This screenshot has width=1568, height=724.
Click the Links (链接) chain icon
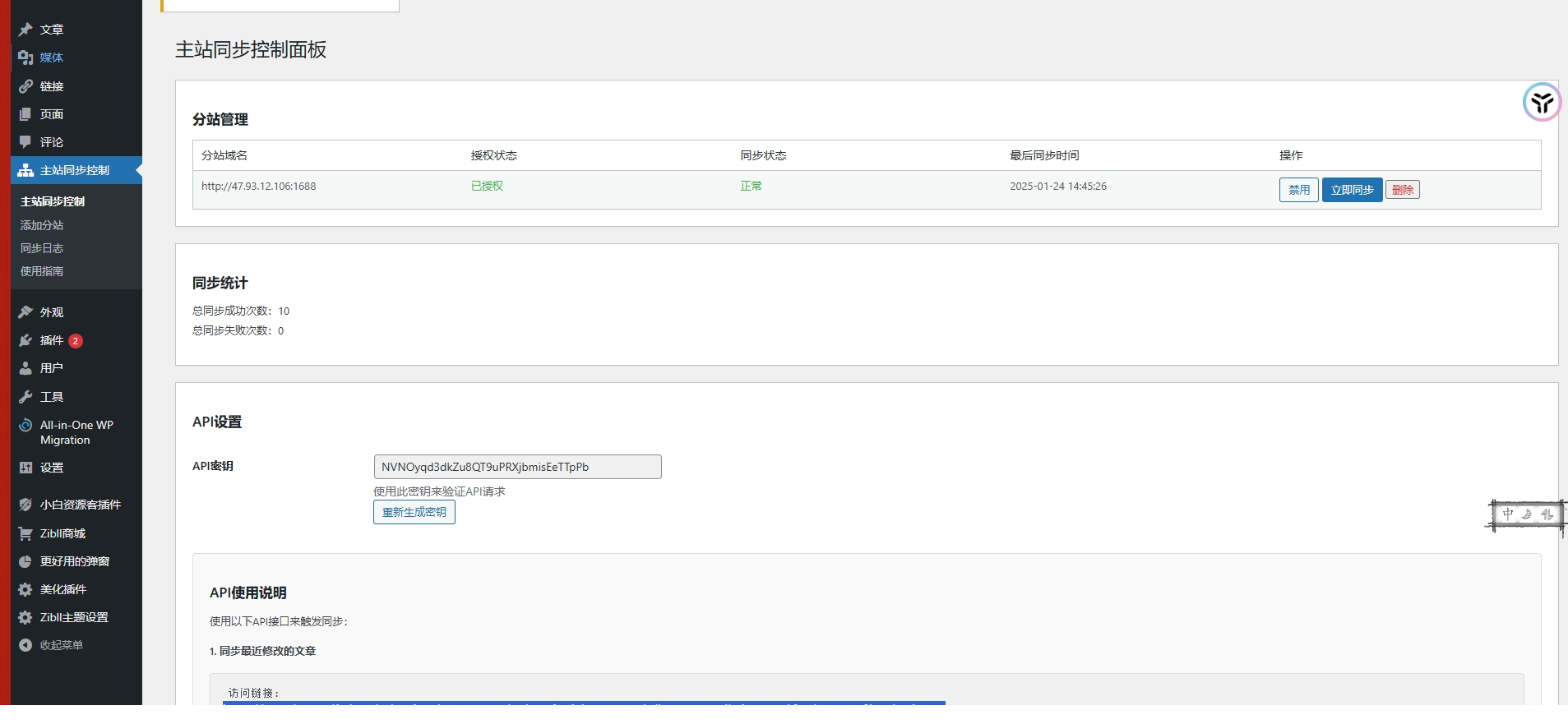(25, 86)
